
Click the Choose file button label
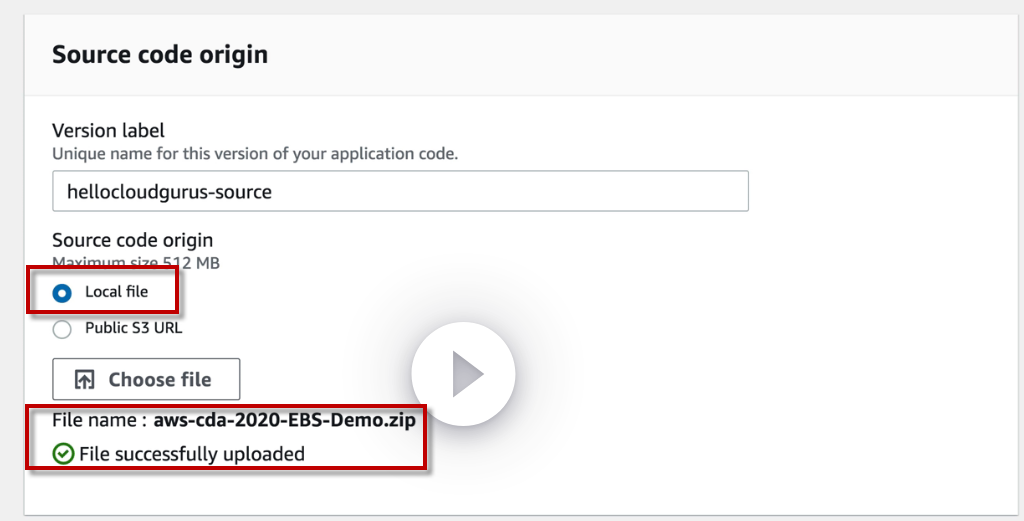pos(160,380)
